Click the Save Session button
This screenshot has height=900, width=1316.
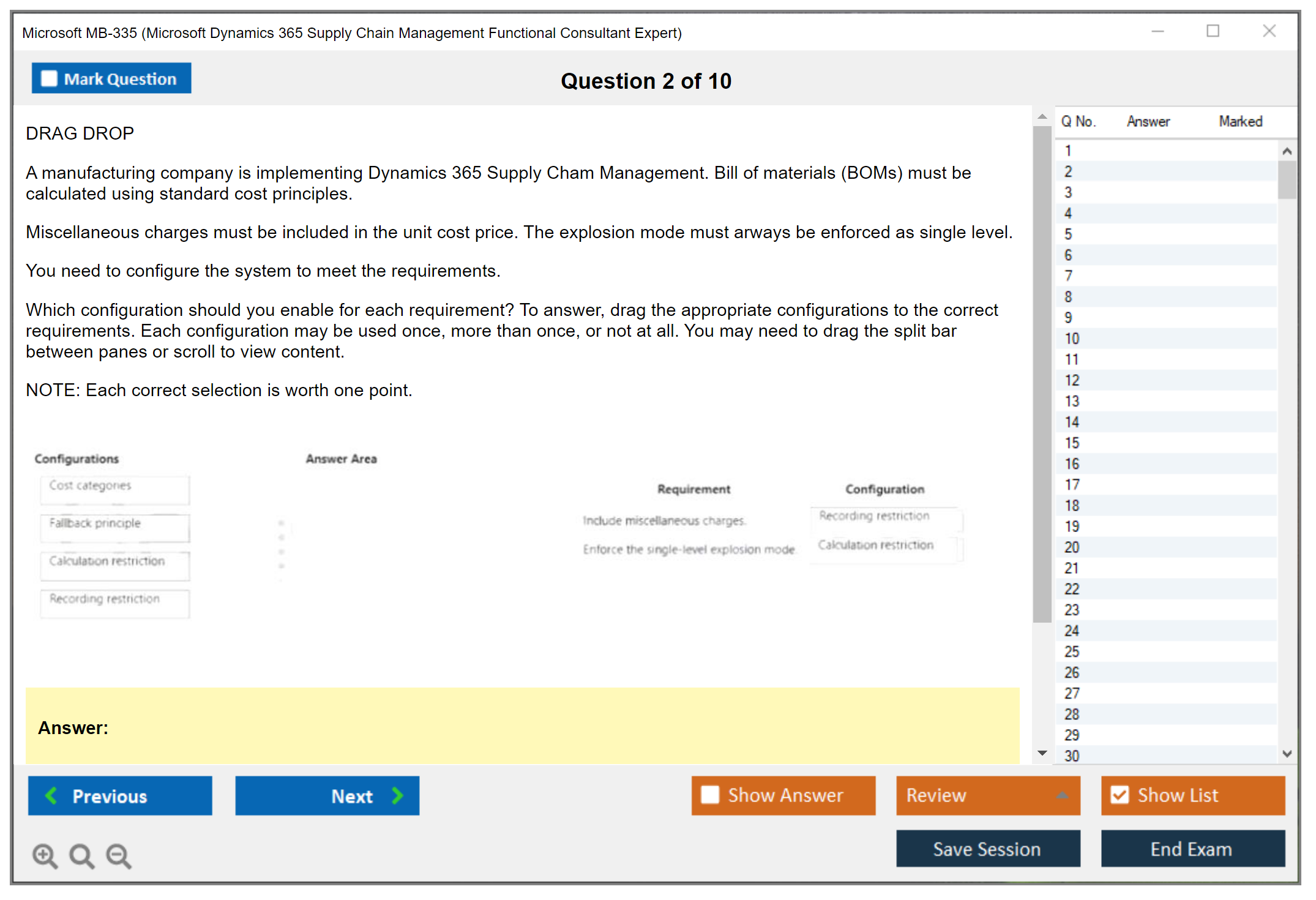[987, 849]
